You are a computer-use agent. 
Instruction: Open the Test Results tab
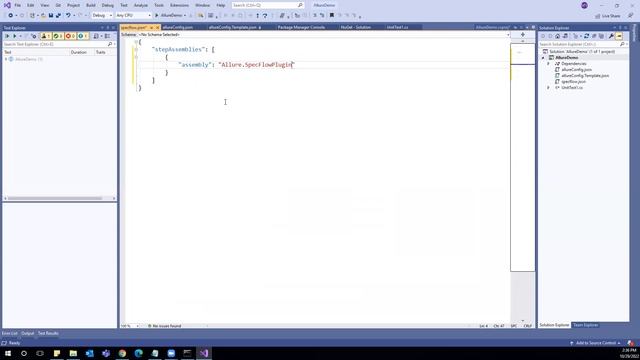click(x=48, y=333)
